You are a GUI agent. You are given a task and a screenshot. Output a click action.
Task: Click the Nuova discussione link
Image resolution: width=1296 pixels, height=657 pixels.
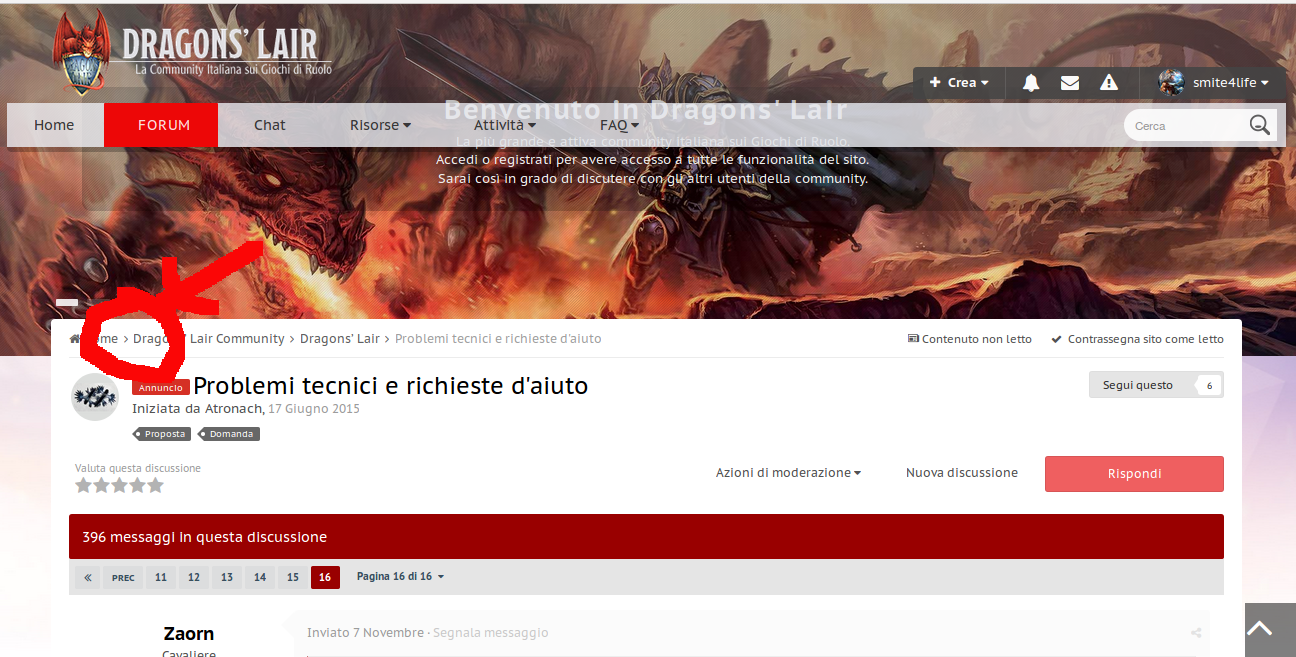tap(961, 473)
